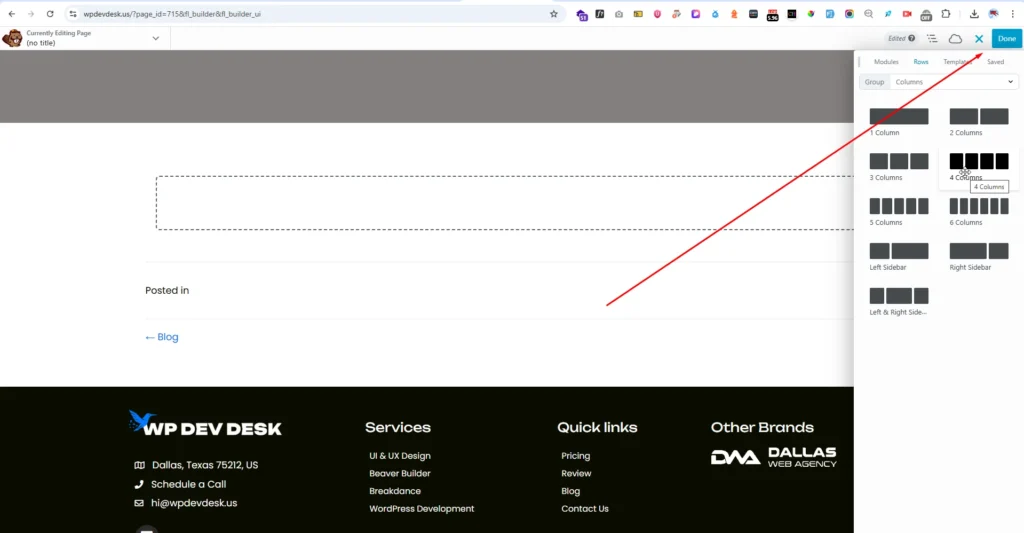This screenshot has height=533, width=1024.
Task: Choose the Left Sidebar row layout
Action: (x=899, y=251)
